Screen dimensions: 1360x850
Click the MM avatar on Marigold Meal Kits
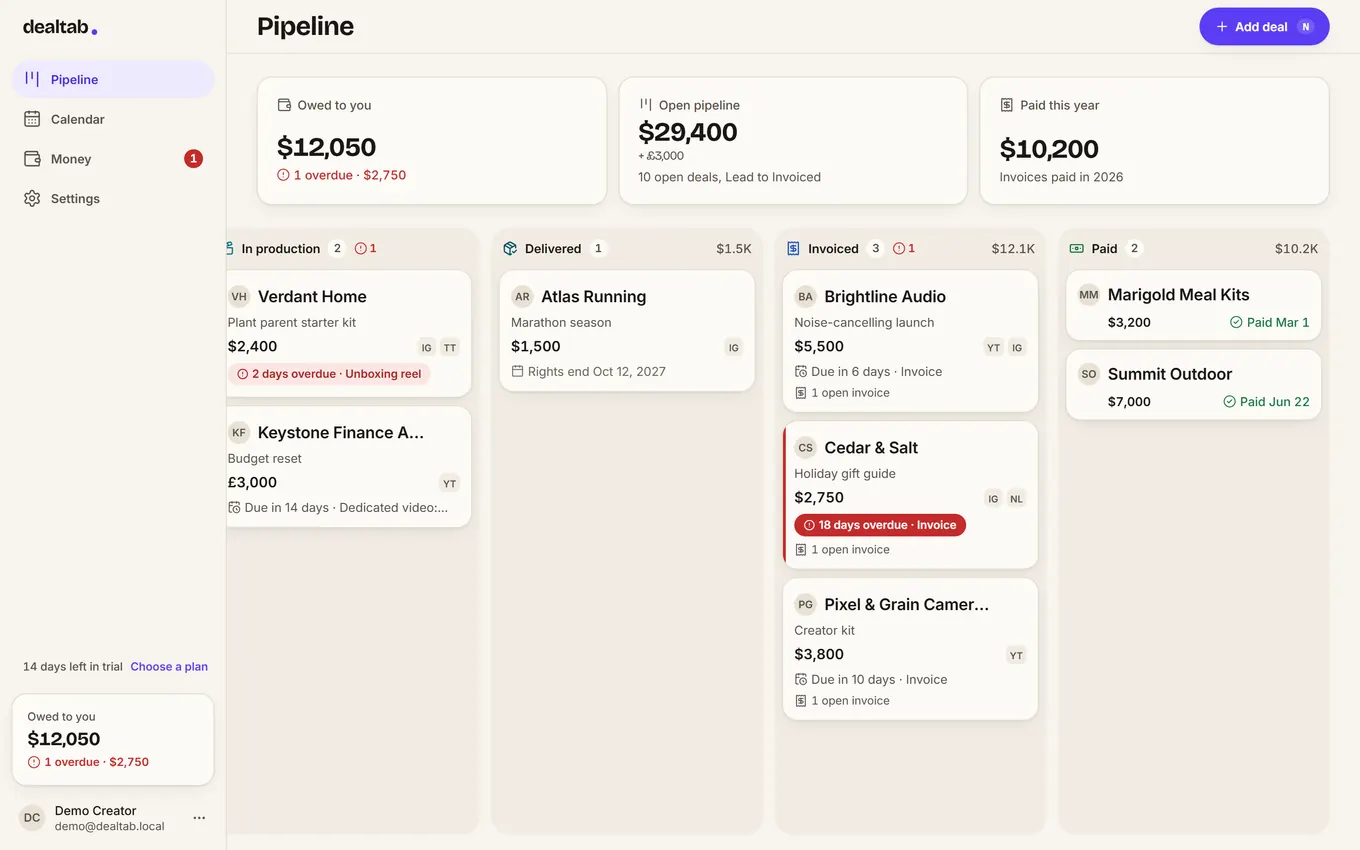coord(1089,295)
